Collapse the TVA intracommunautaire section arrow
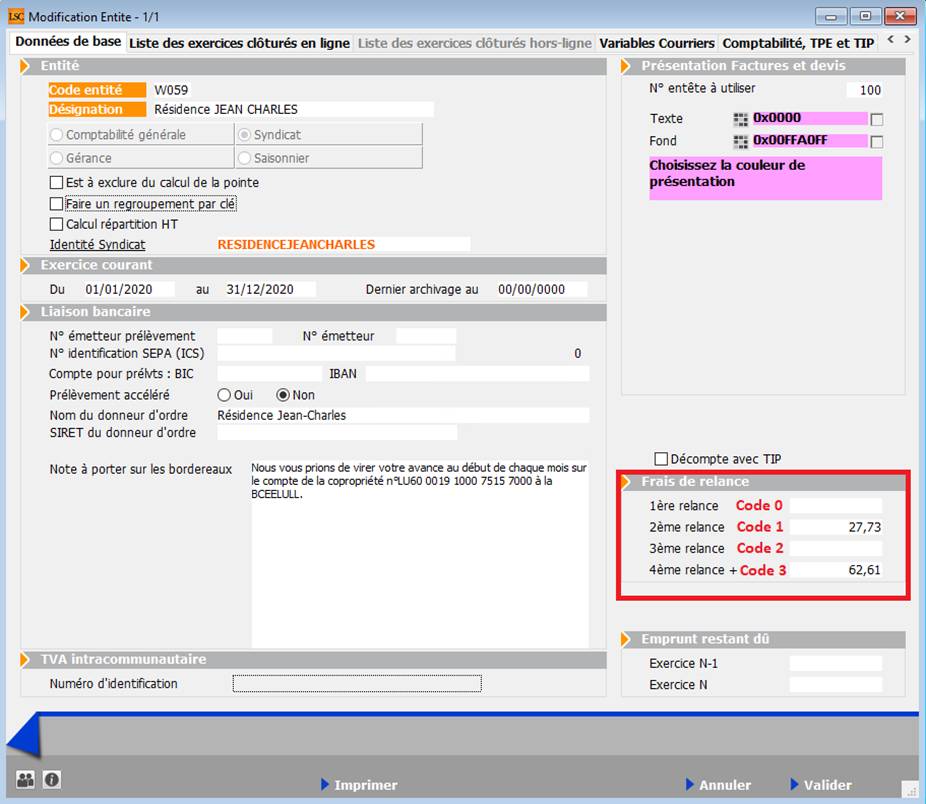Image resolution: width=926 pixels, height=804 pixels. [x=25, y=659]
